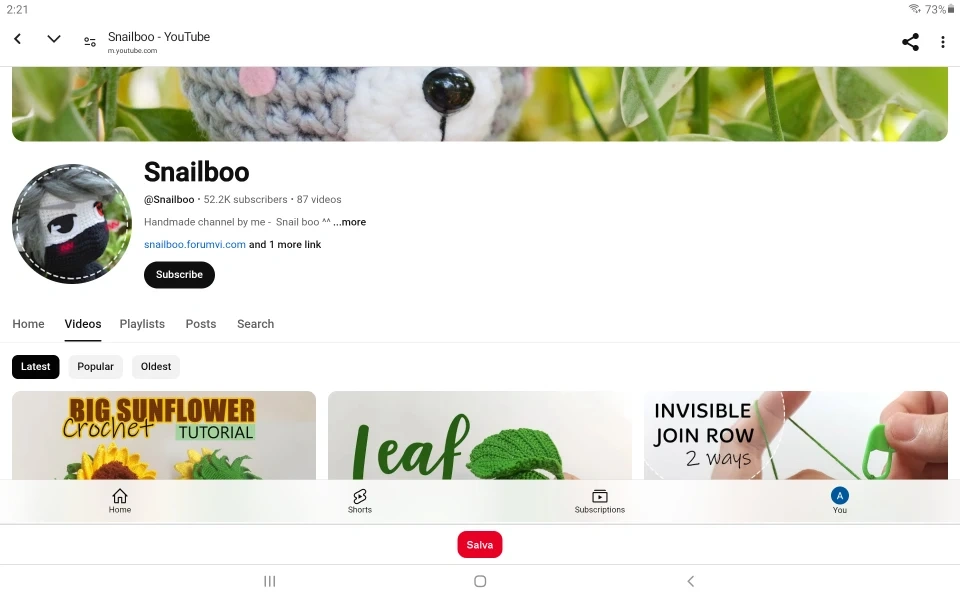Tap the share icon in browser bar
The image size is (960, 600).
tap(910, 42)
